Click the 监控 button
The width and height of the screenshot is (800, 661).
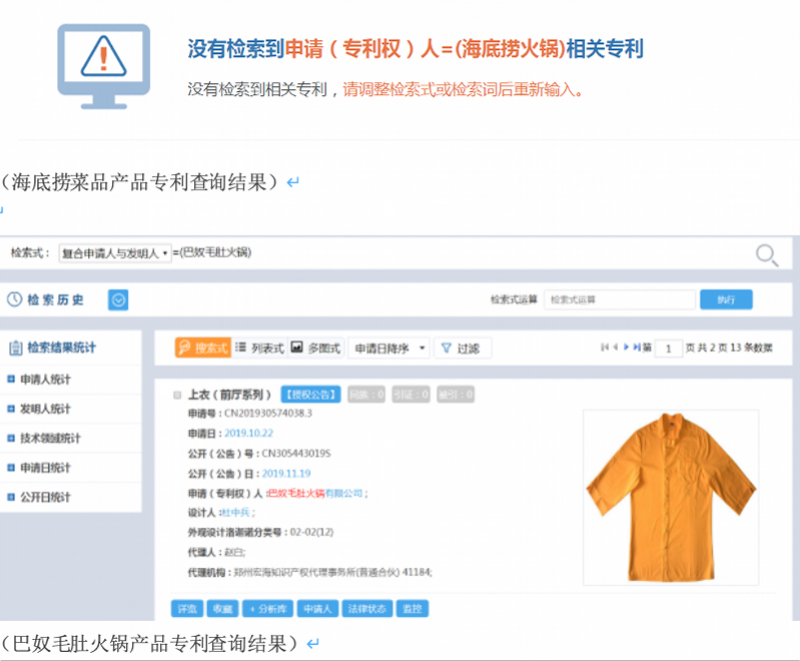(x=412, y=608)
